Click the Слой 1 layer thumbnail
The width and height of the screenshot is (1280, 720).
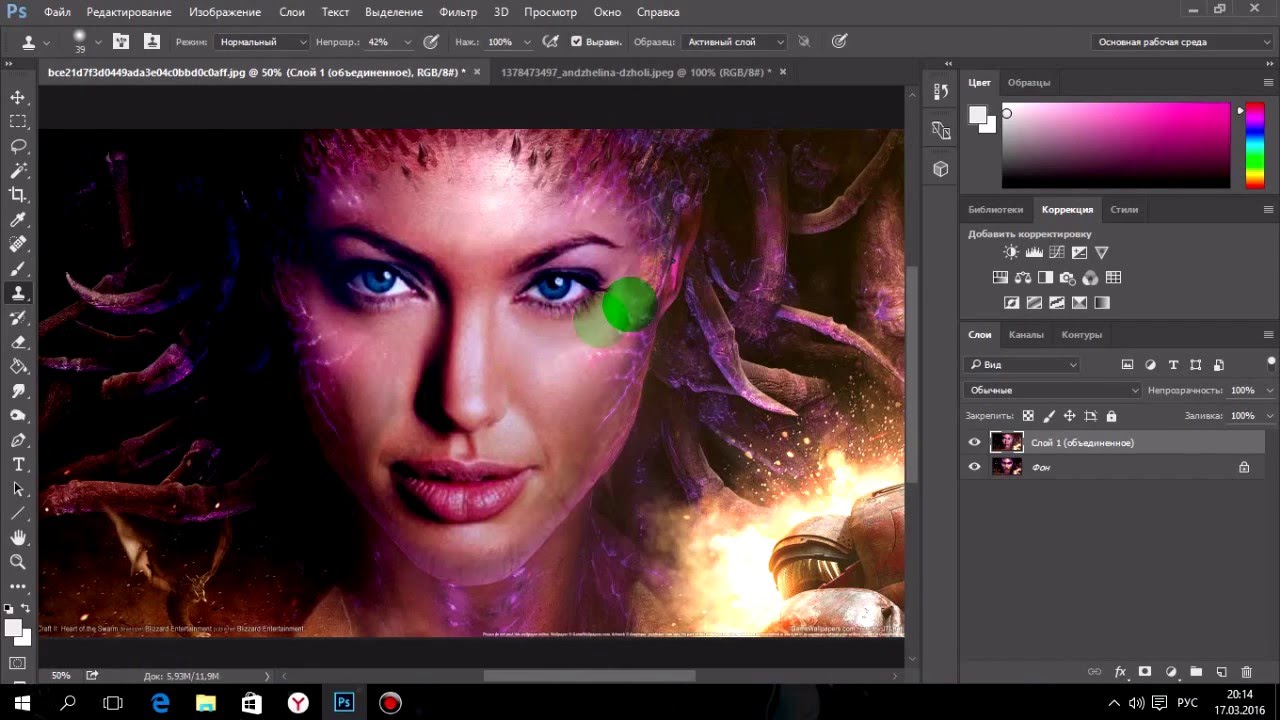pos(1006,442)
